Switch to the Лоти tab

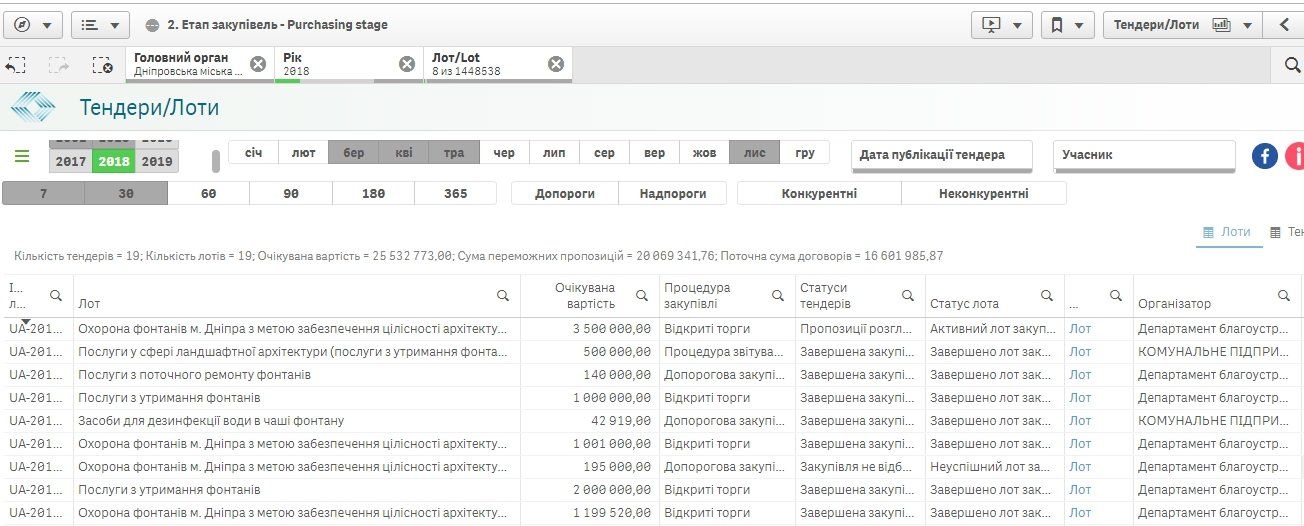point(1228,232)
